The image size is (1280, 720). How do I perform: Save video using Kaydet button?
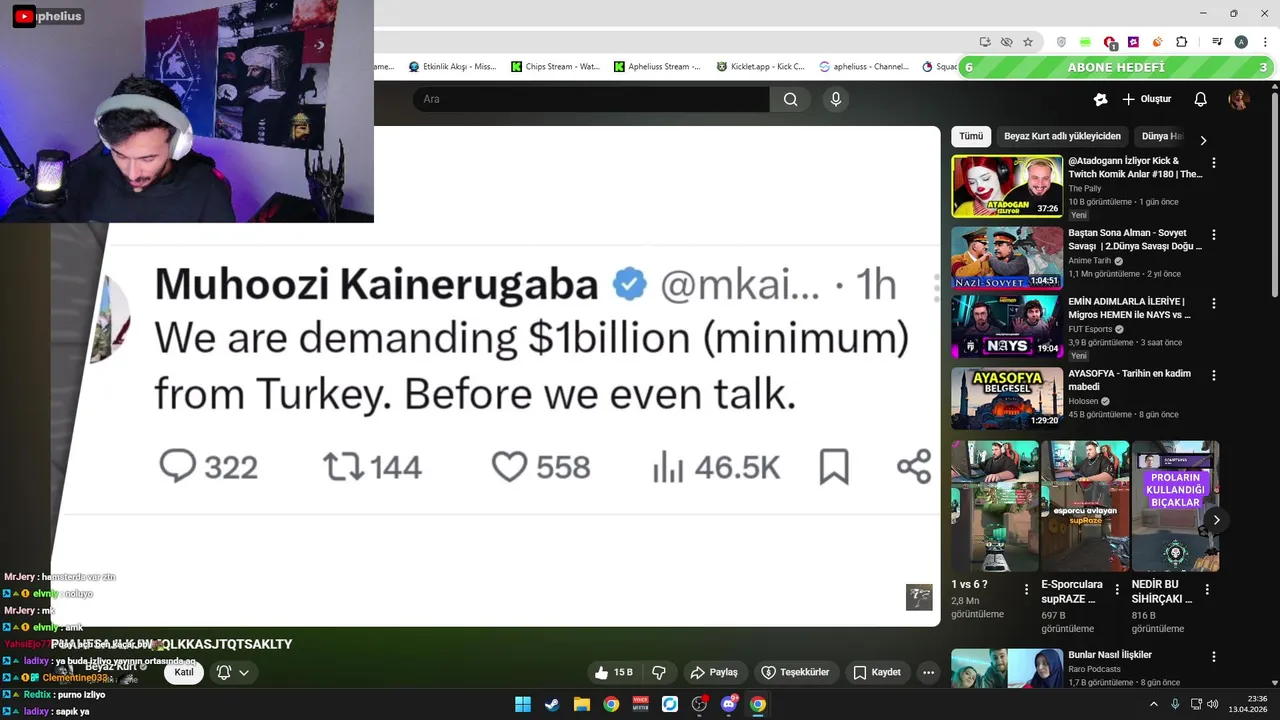pos(877,672)
